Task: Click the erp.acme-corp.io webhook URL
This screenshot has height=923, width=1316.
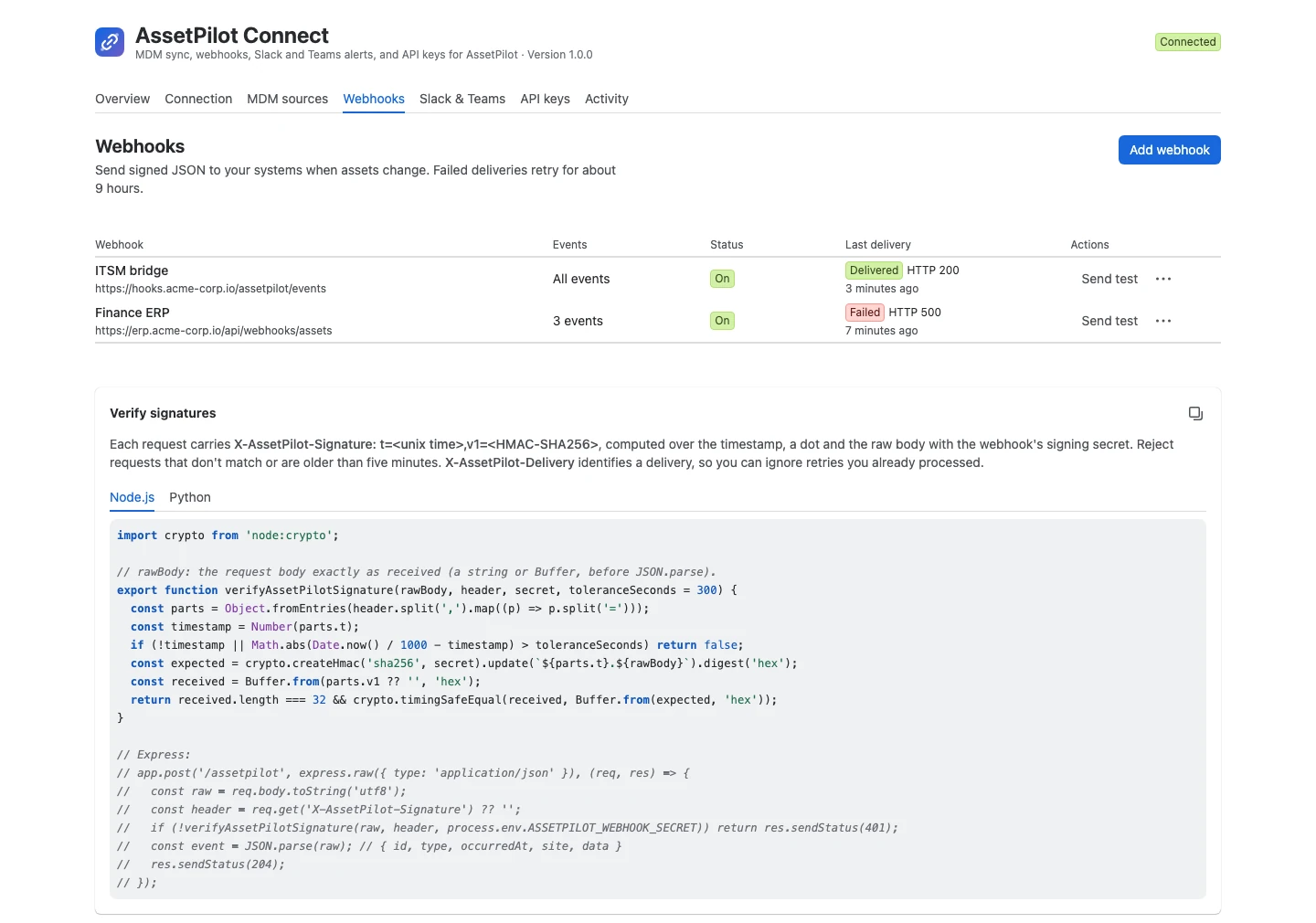Action: [x=214, y=331]
